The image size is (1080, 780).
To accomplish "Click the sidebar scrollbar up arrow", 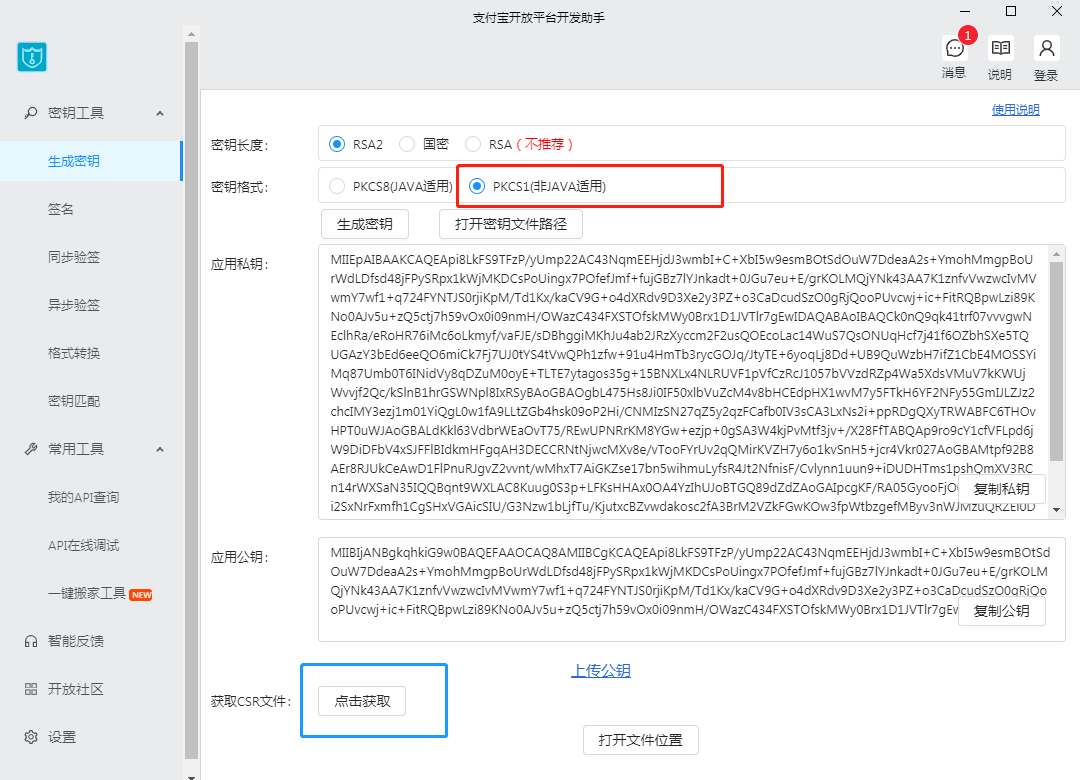I will click(x=191, y=34).
